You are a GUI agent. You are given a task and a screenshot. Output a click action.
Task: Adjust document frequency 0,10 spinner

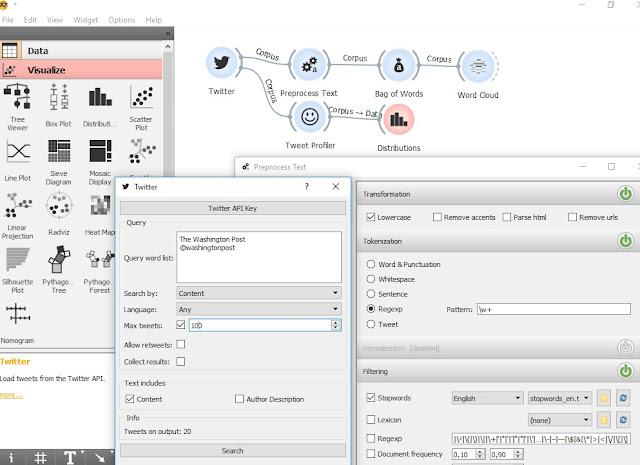(x=480, y=454)
